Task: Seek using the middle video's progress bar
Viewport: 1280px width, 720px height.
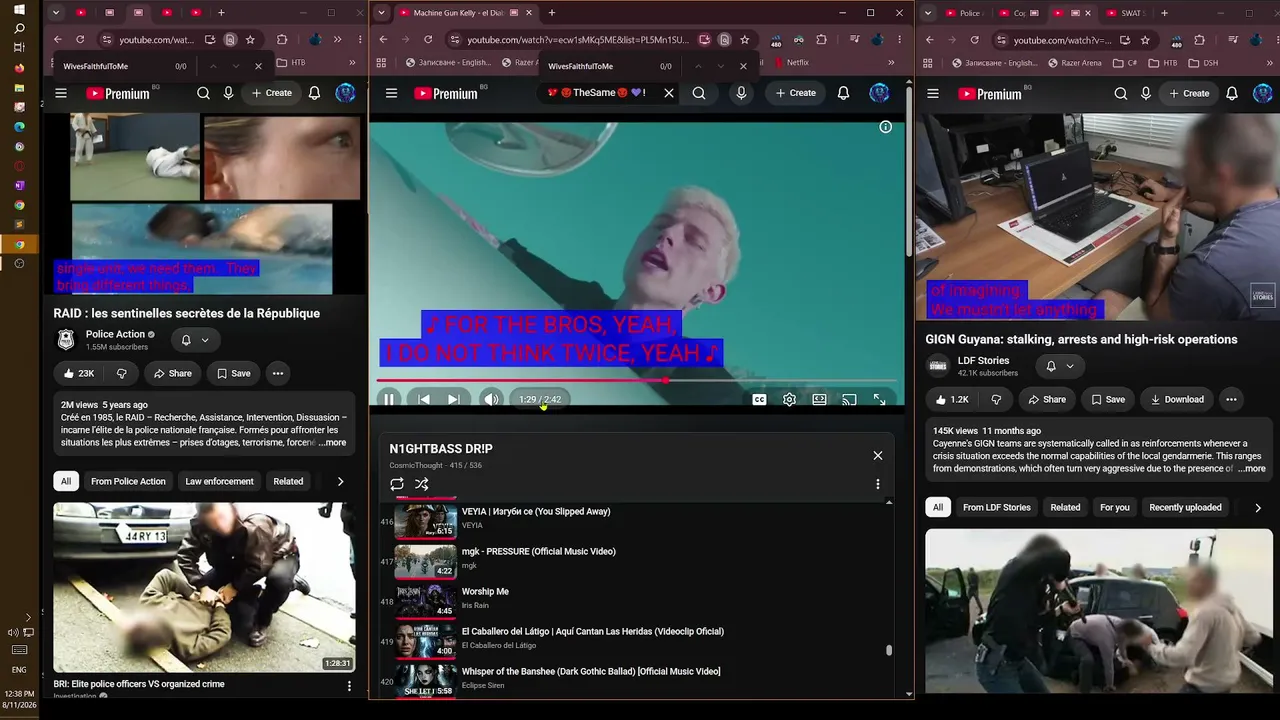Action: pyautogui.click(x=637, y=380)
